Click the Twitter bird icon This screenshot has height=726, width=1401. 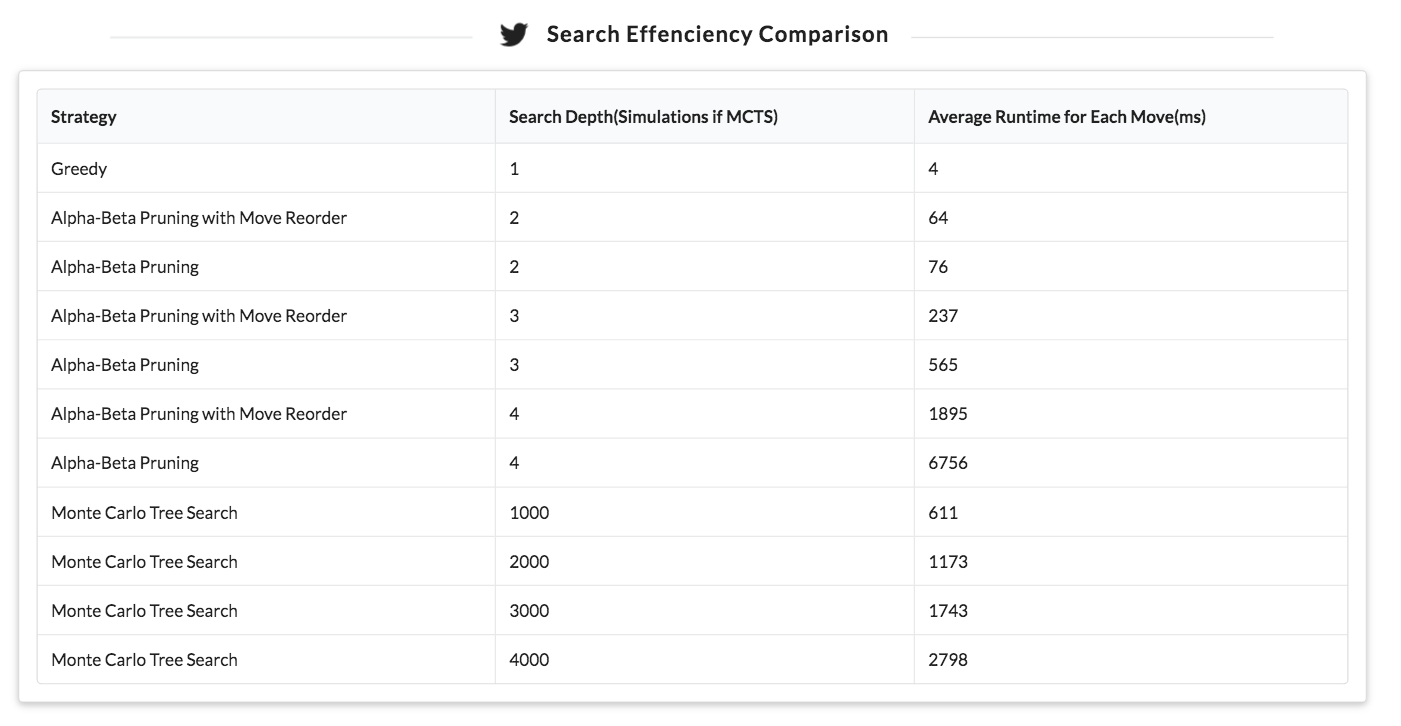(x=513, y=36)
